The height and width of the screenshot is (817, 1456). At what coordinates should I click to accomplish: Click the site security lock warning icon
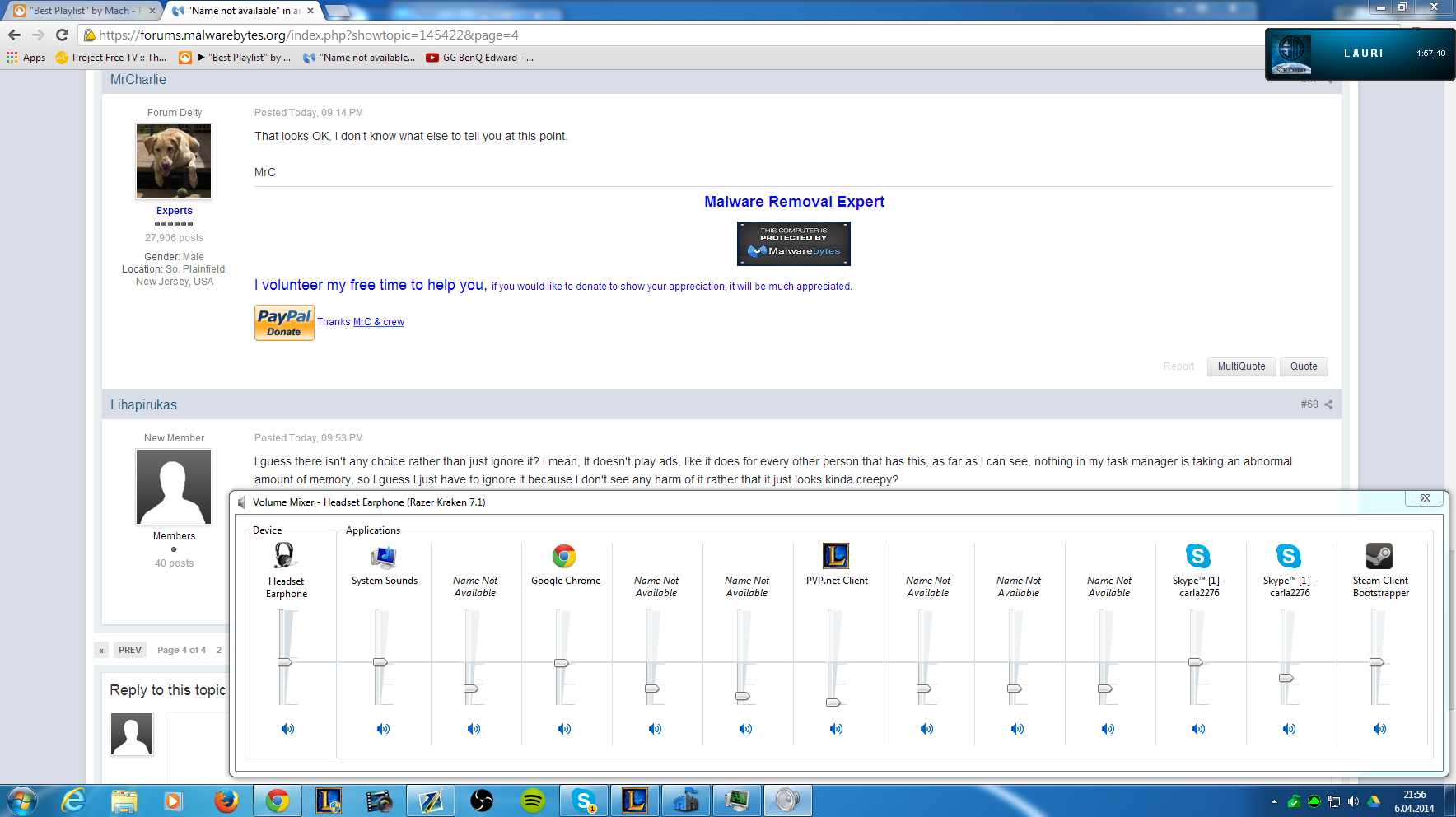tap(90, 35)
